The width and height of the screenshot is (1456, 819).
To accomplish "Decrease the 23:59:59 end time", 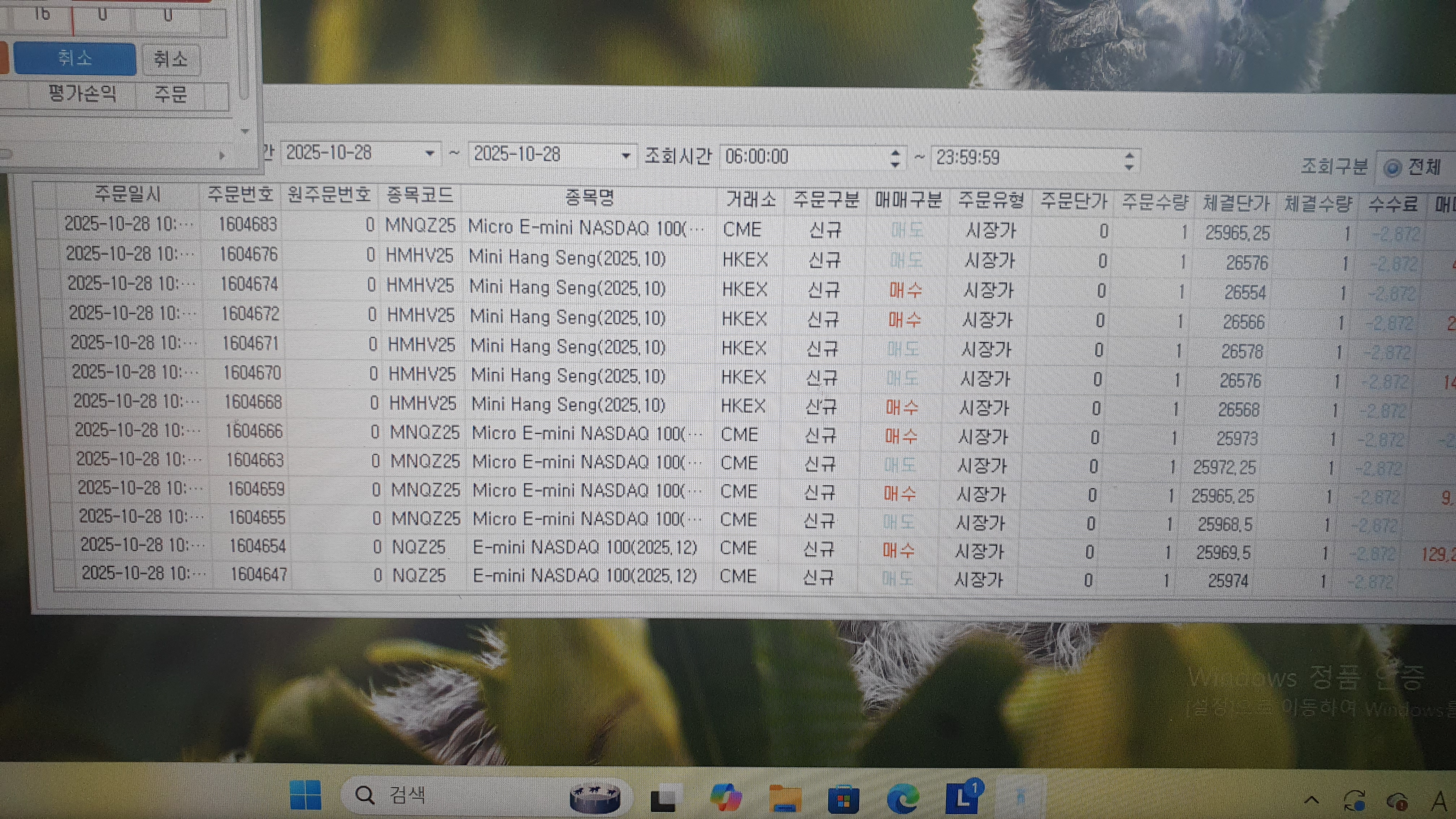I will (1129, 167).
